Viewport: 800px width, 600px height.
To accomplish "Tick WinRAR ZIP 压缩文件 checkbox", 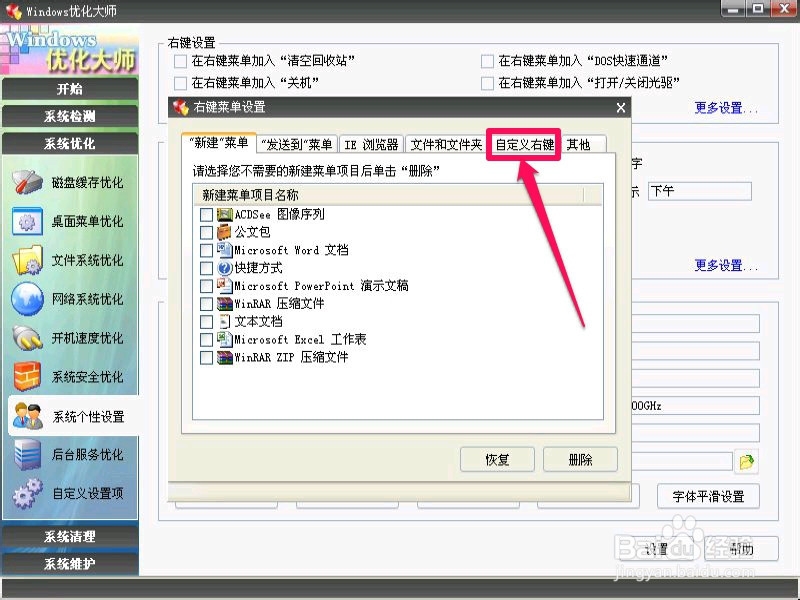I will [x=206, y=358].
